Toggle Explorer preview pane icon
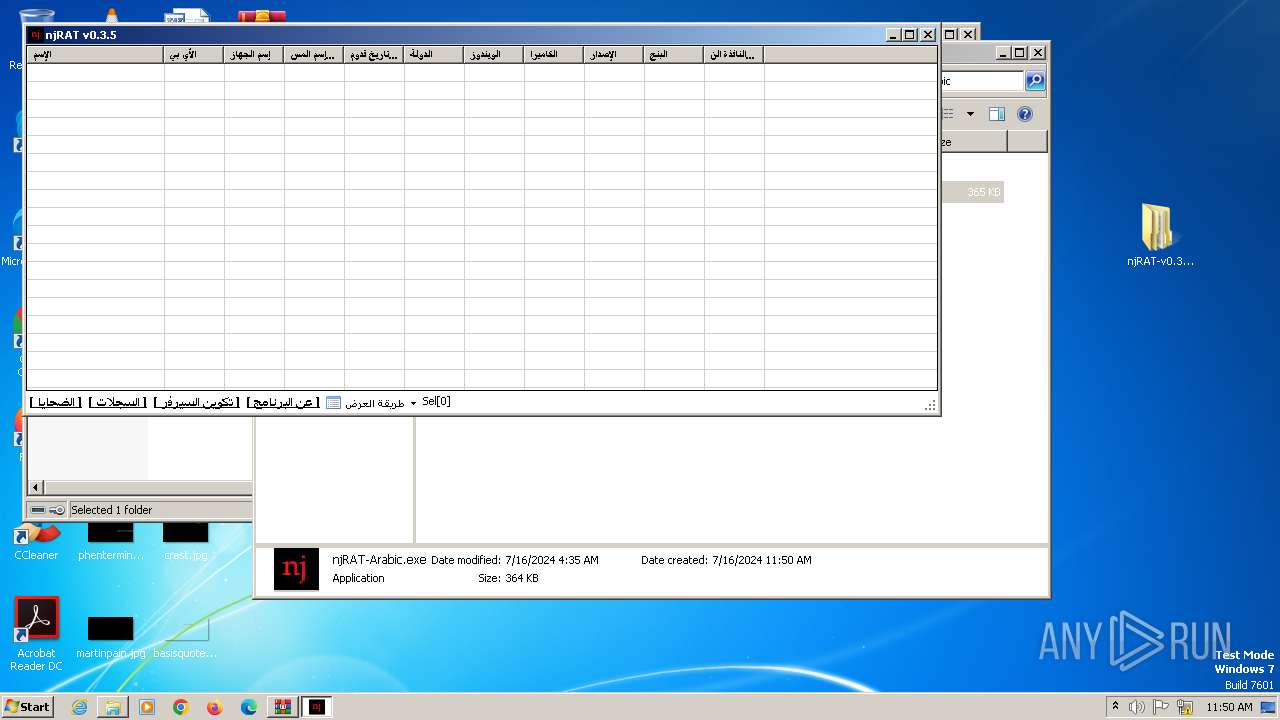Viewport: 1280px width, 720px height. point(996,114)
